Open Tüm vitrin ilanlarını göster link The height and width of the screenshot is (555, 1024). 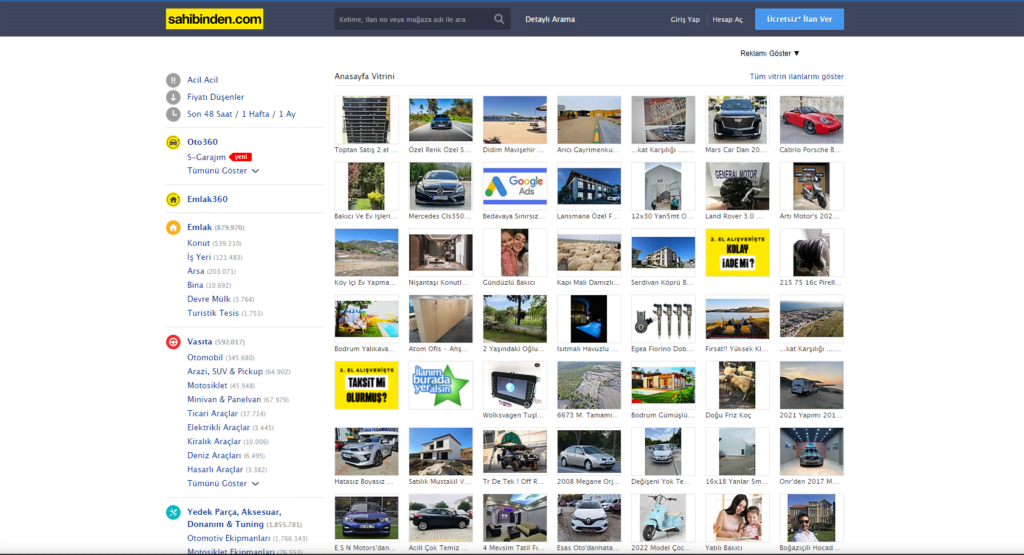pyautogui.click(x=796, y=76)
